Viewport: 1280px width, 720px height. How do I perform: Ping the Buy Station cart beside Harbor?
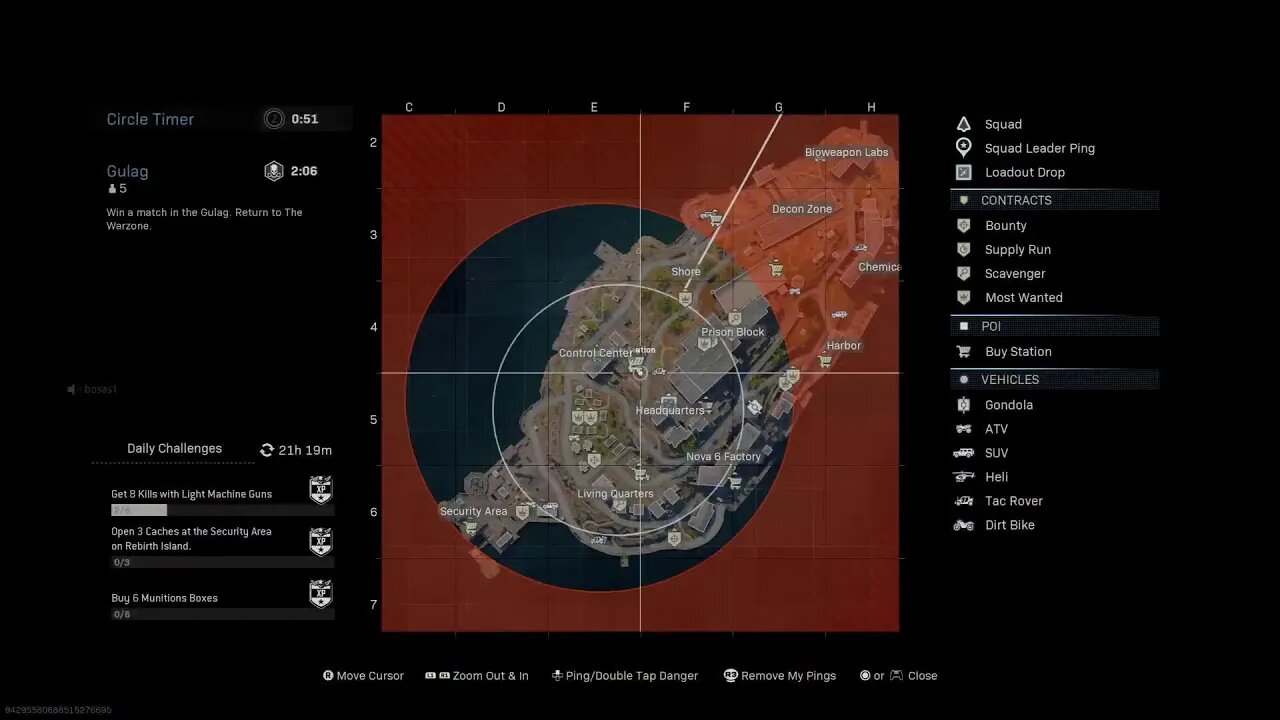pos(825,361)
